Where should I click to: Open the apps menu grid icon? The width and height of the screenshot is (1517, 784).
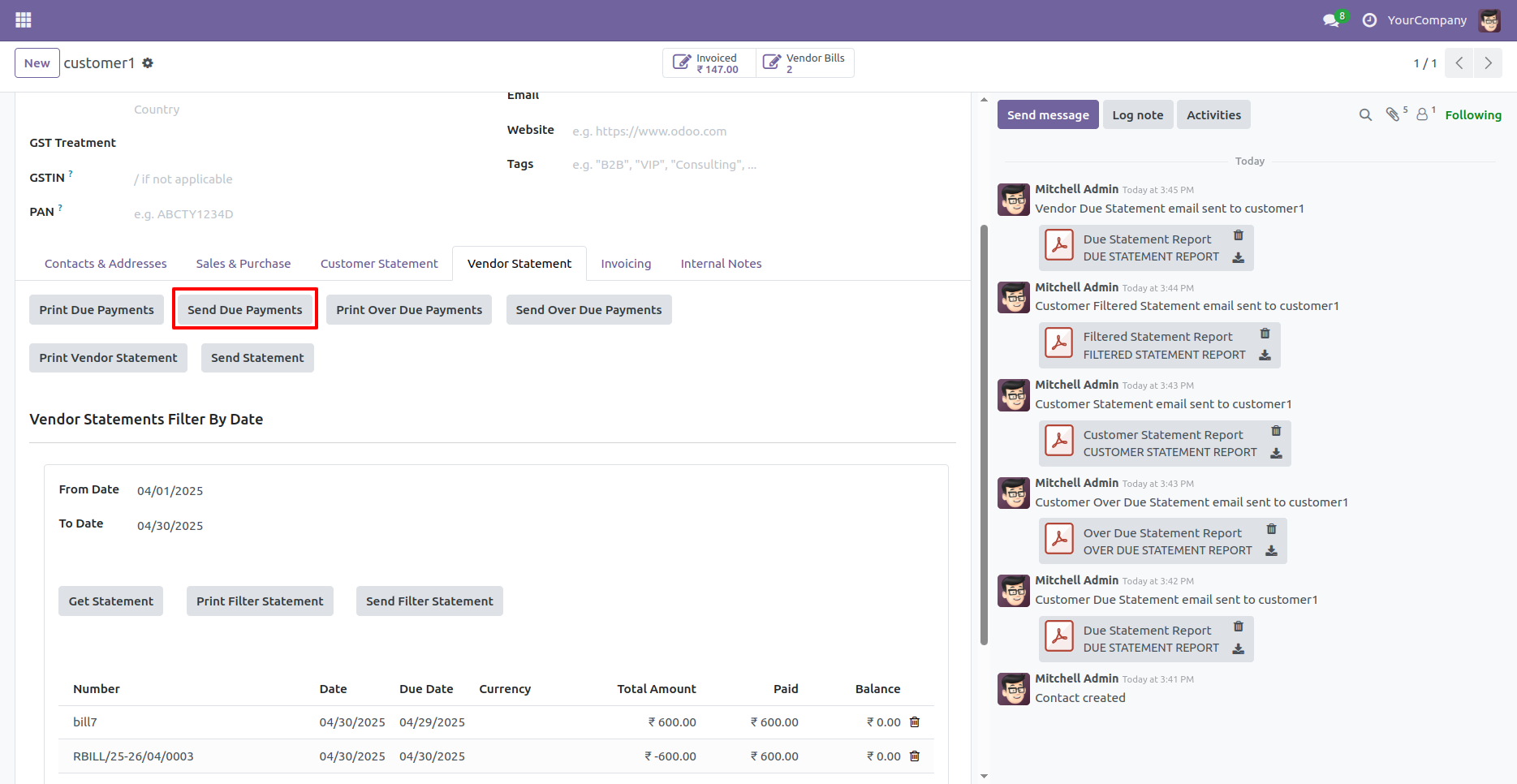point(22,19)
